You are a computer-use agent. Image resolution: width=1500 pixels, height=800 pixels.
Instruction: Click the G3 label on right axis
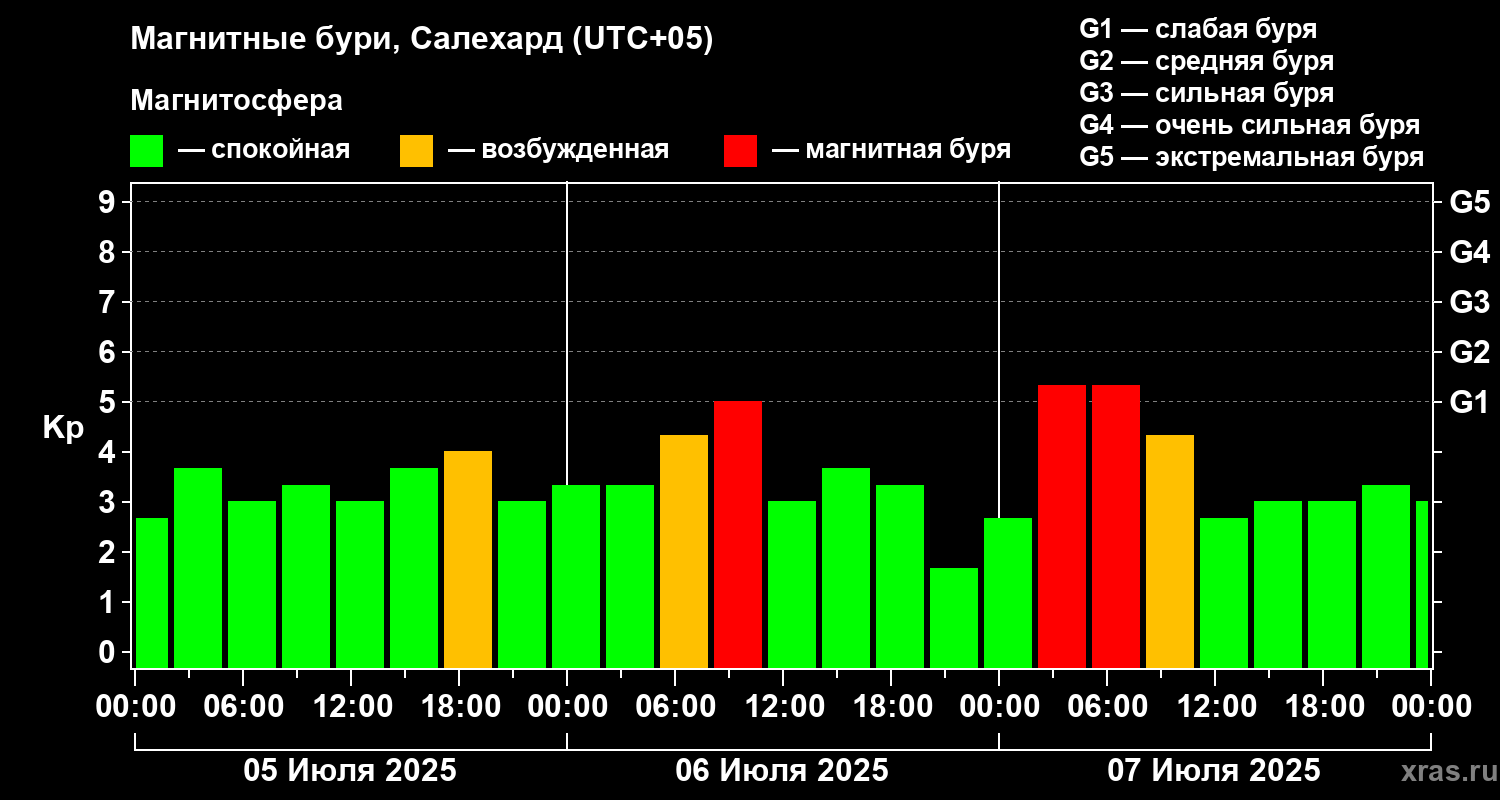click(x=1469, y=302)
